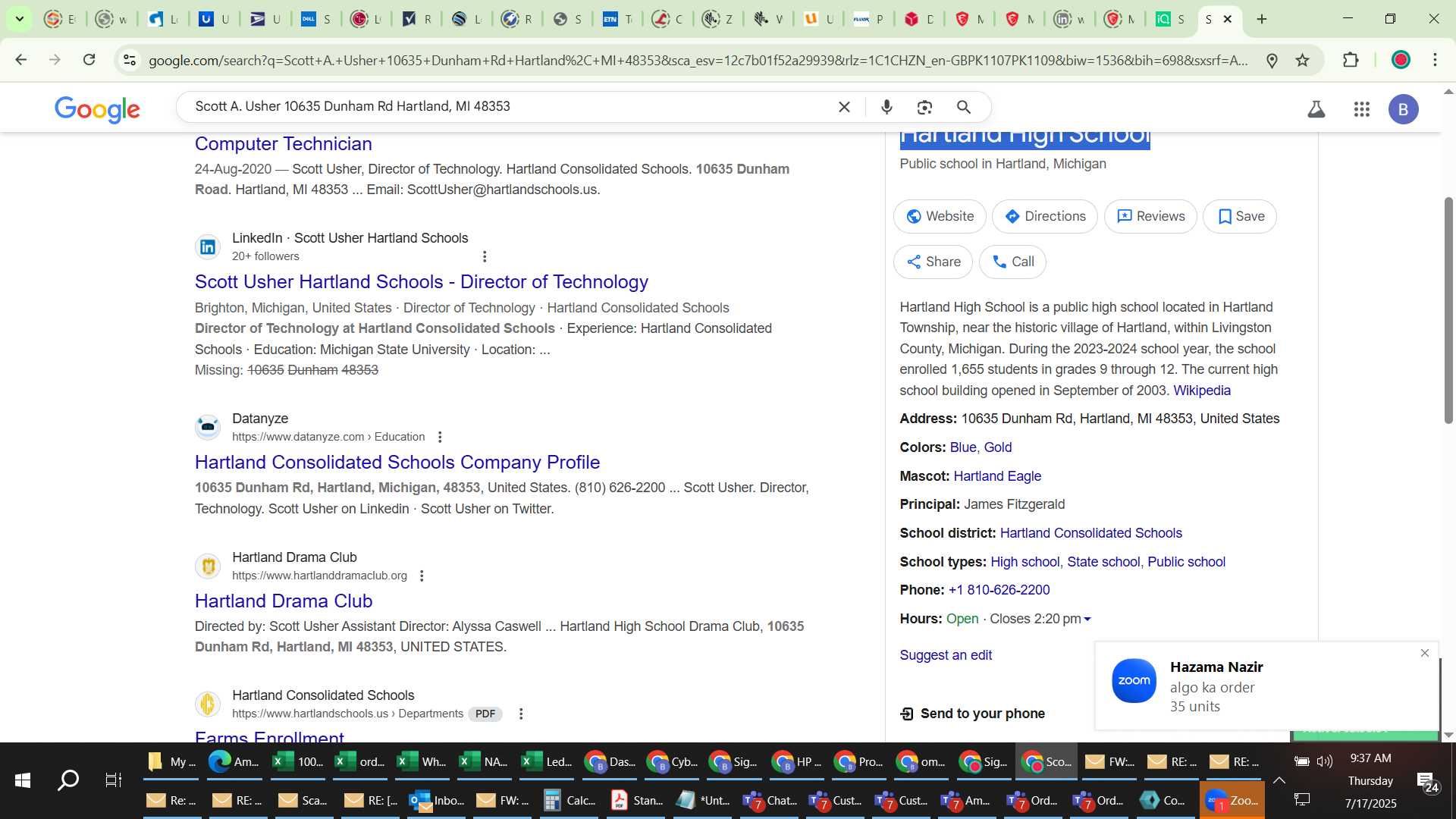Image resolution: width=1456 pixels, height=819 pixels.
Task: Open Reviews for Hartland High School
Action: 1150,216
